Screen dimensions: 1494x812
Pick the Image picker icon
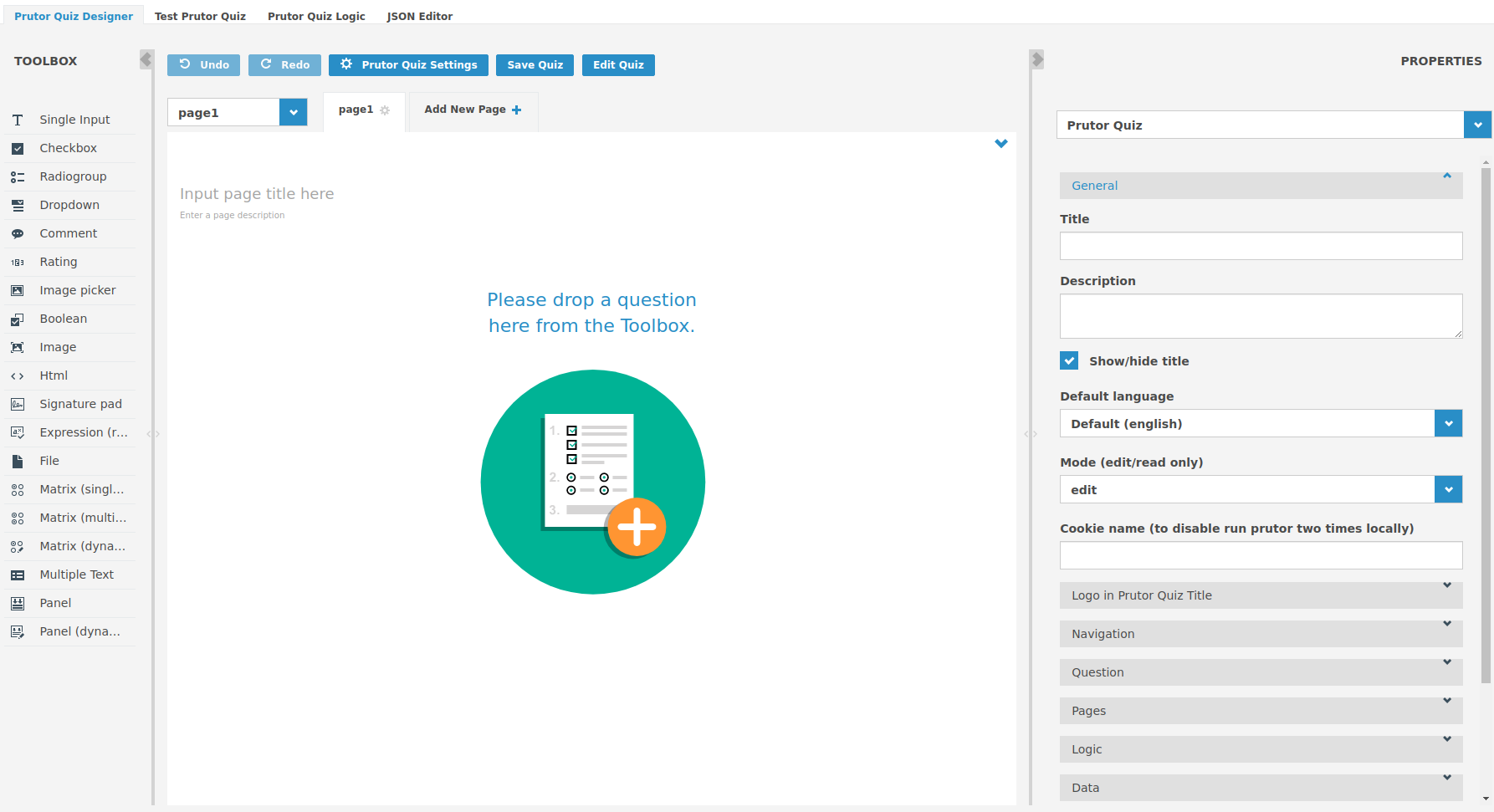pyautogui.click(x=18, y=290)
